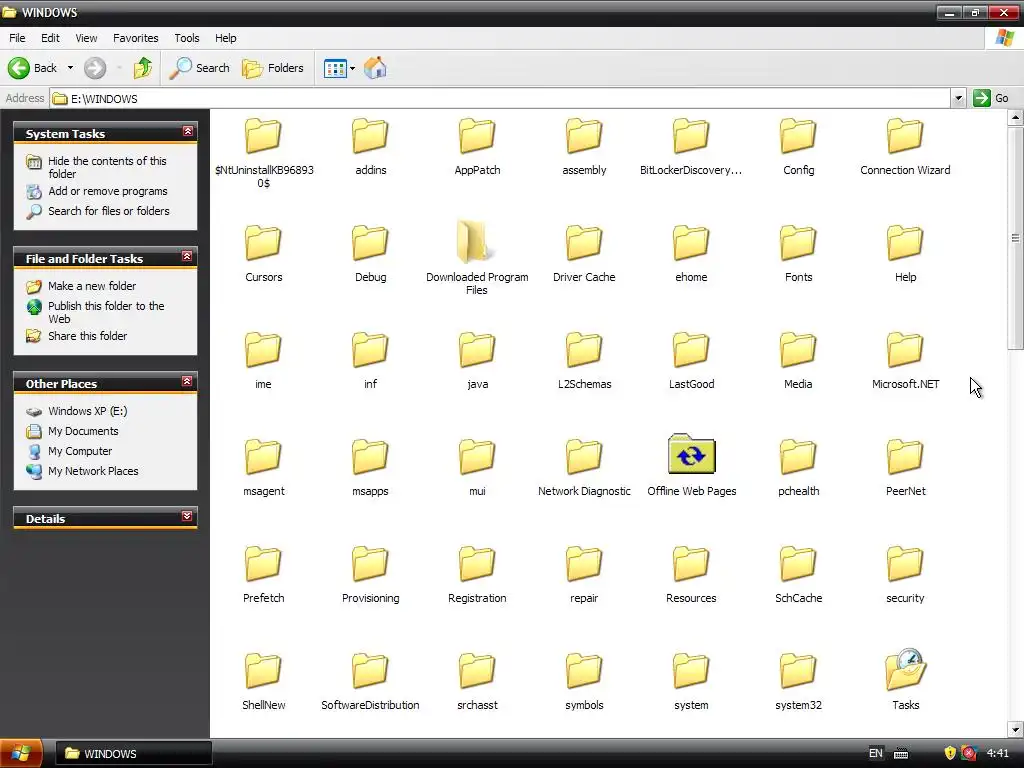
Task: Open the Edit menu
Action: (50, 38)
